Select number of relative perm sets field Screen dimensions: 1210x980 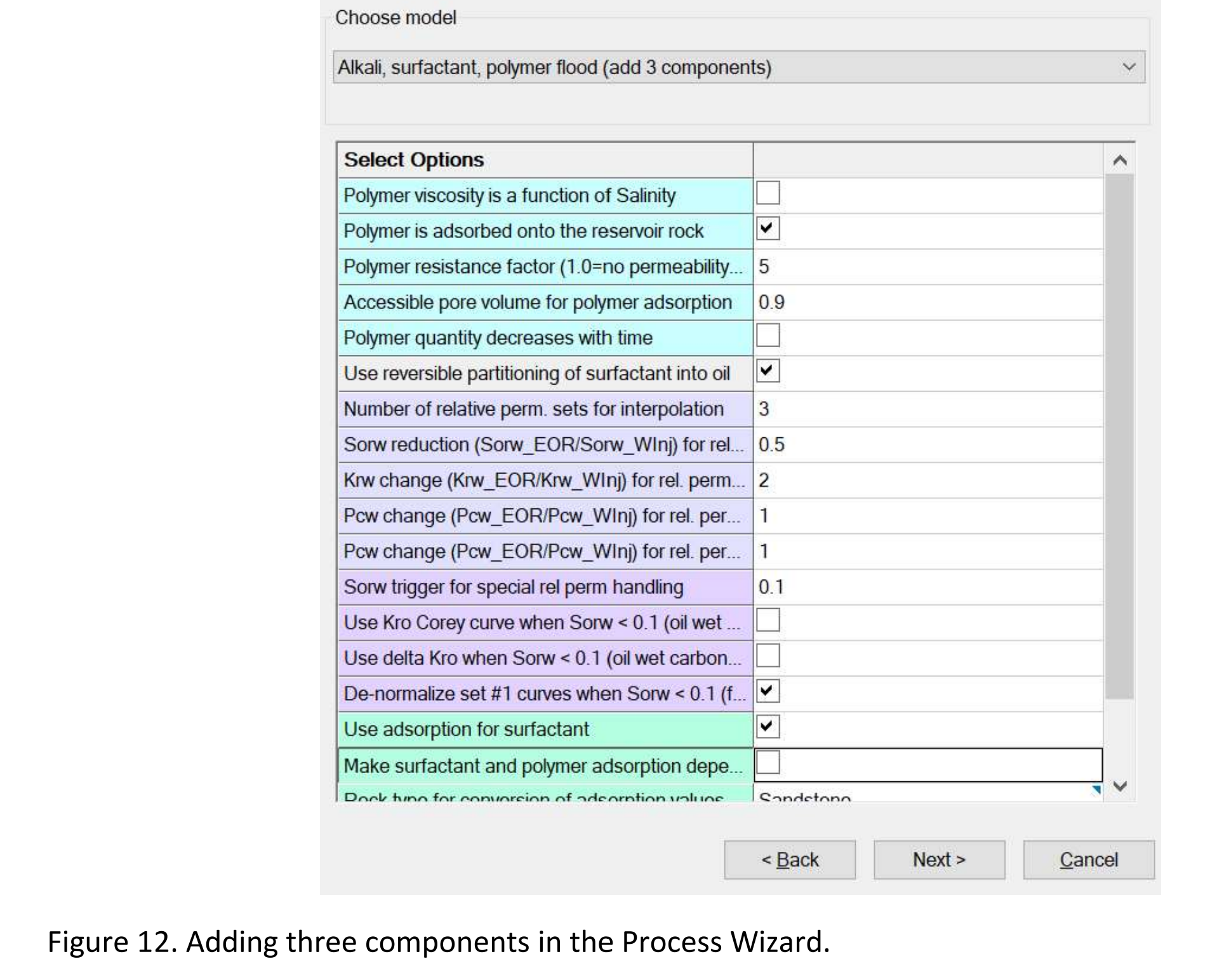927,409
